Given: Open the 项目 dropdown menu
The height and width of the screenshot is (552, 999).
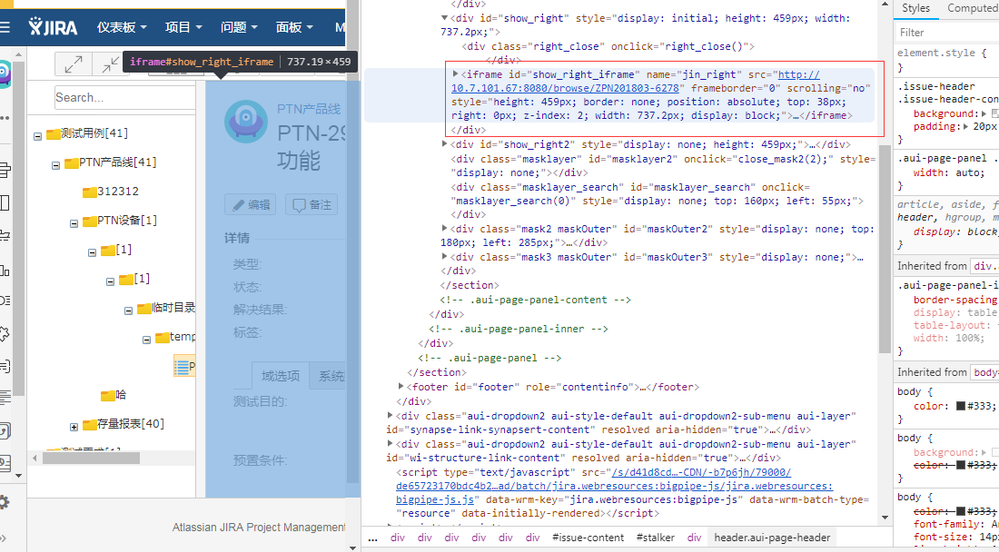Looking at the screenshot, I should coord(183,27).
